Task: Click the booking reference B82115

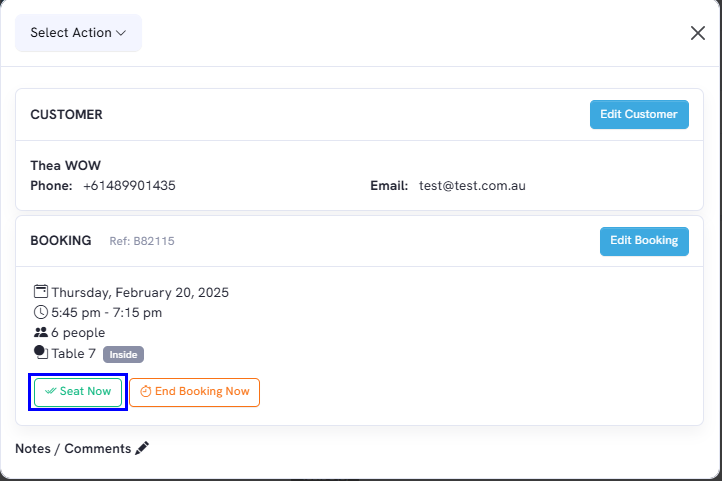Action: [x=142, y=242]
